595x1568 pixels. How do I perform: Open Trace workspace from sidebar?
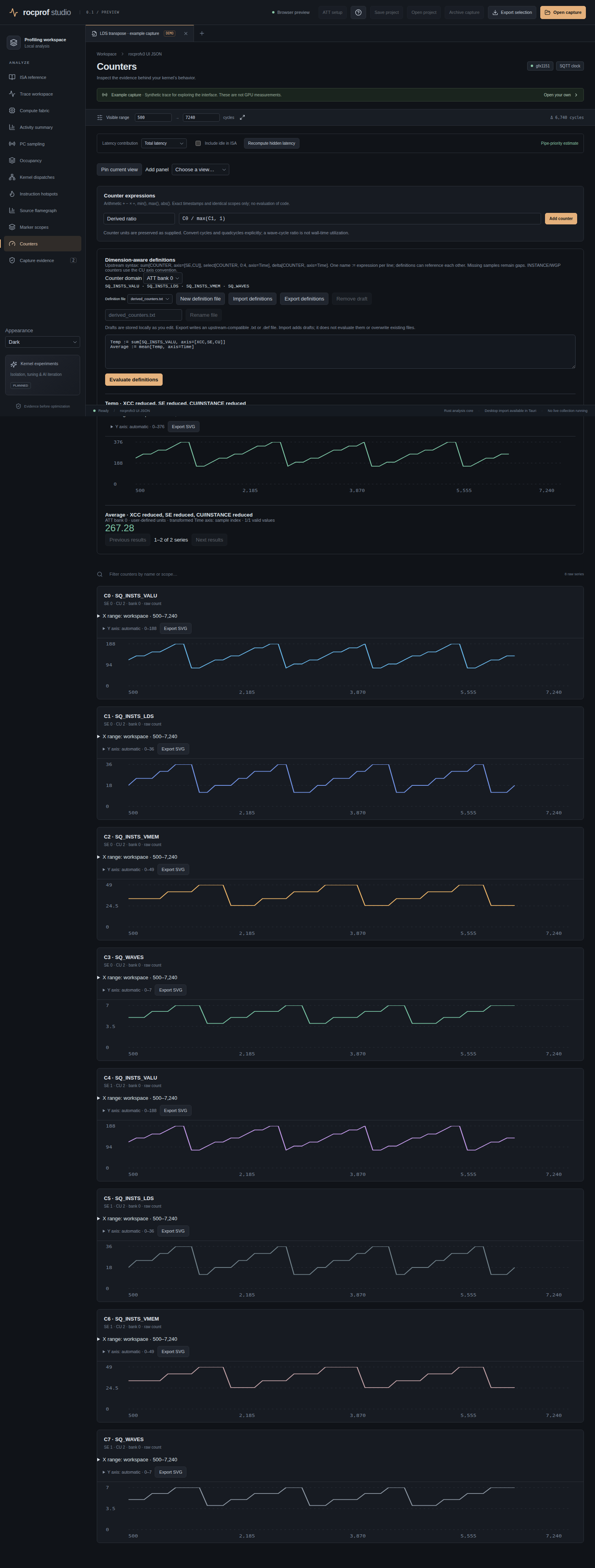coord(42,94)
